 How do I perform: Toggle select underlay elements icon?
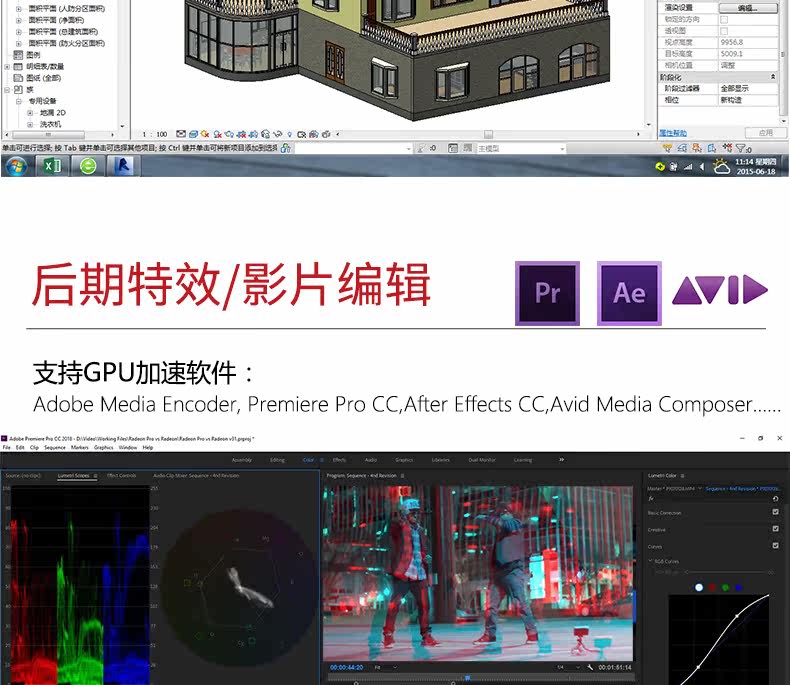click(x=682, y=148)
